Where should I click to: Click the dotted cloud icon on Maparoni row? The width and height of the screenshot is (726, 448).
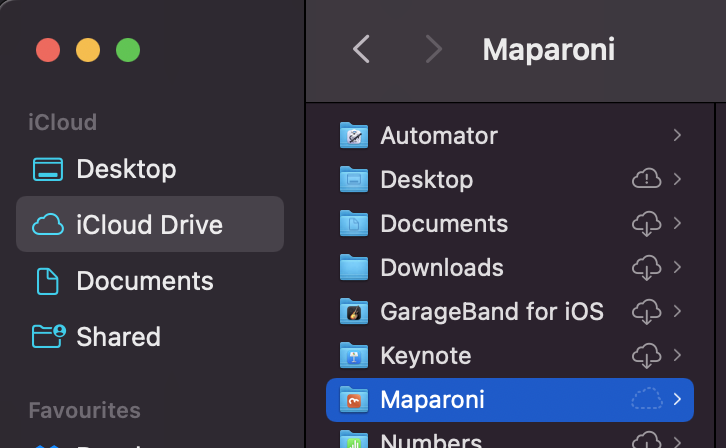pyautogui.click(x=646, y=398)
